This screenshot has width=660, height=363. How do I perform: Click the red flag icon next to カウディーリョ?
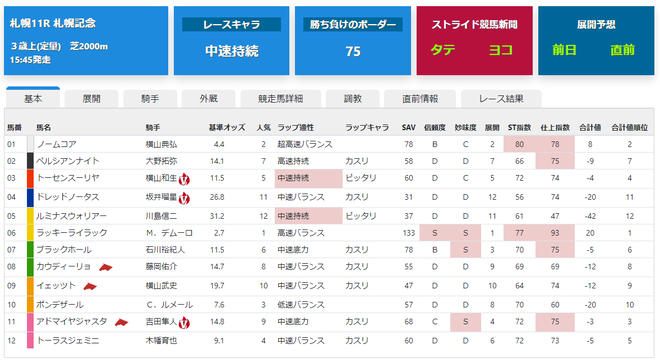[106, 267]
